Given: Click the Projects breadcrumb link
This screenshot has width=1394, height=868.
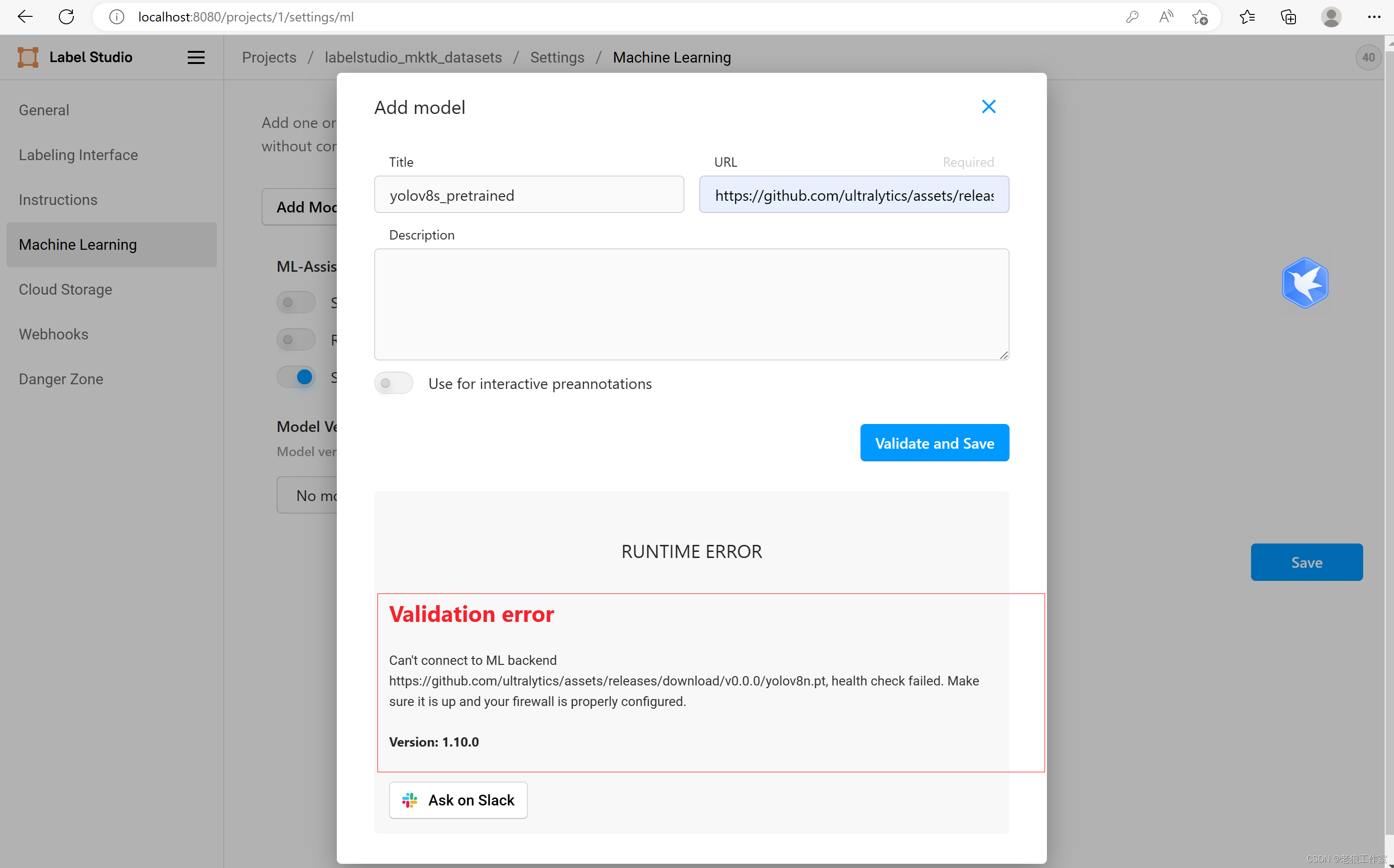Looking at the screenshot, I should tap(269, 57).
